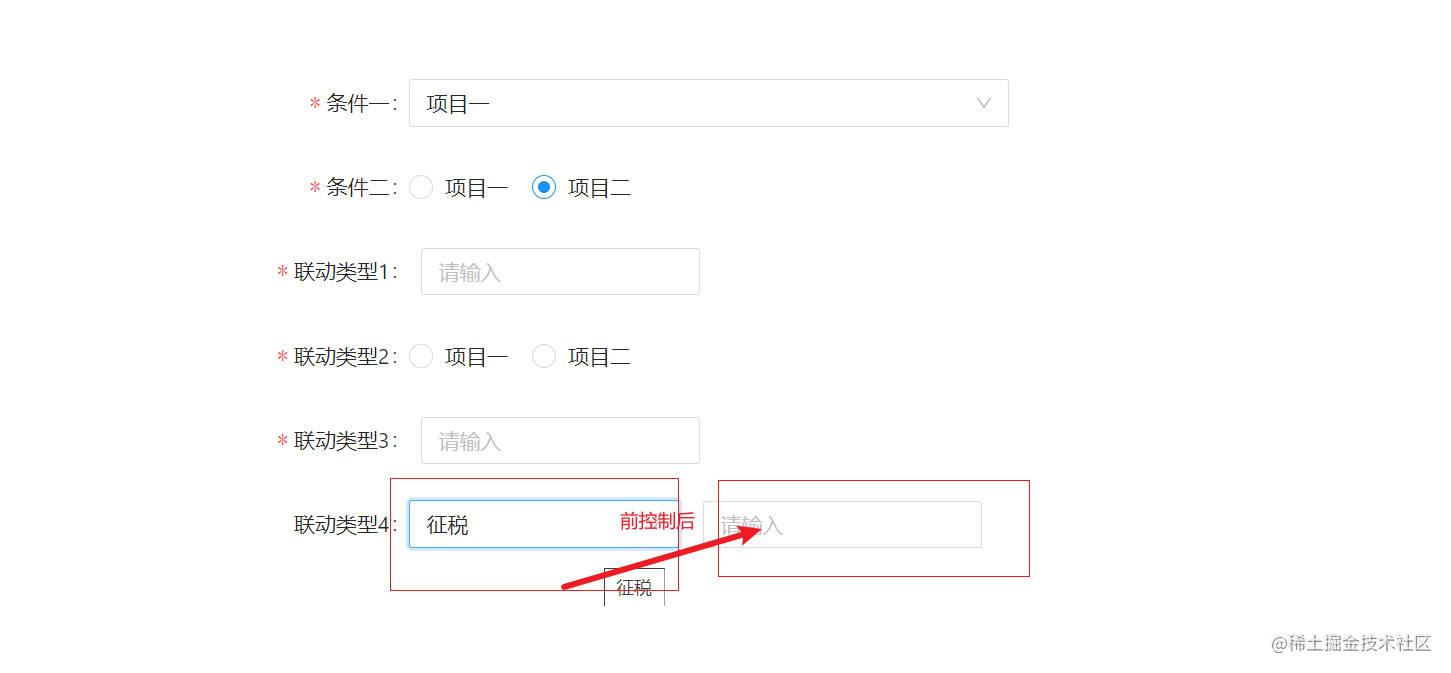Click the chevron arrow on the 条件一 select

pyautogui.click(x=983, y=102)
